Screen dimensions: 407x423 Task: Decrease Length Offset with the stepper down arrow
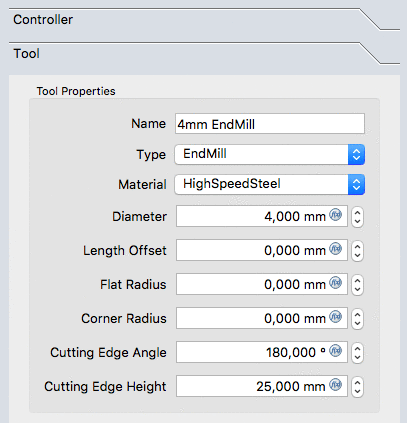coord(357,256)
